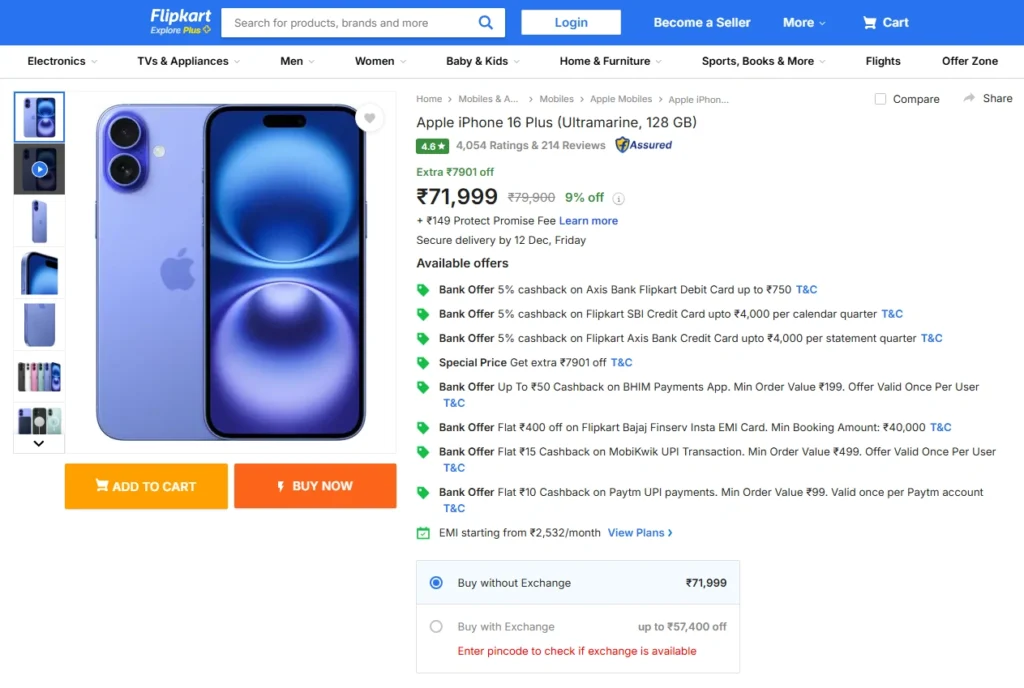Open the Offer Zone menu item
The width and height of the screenshot is (1024, 688).
coord(969,61)
